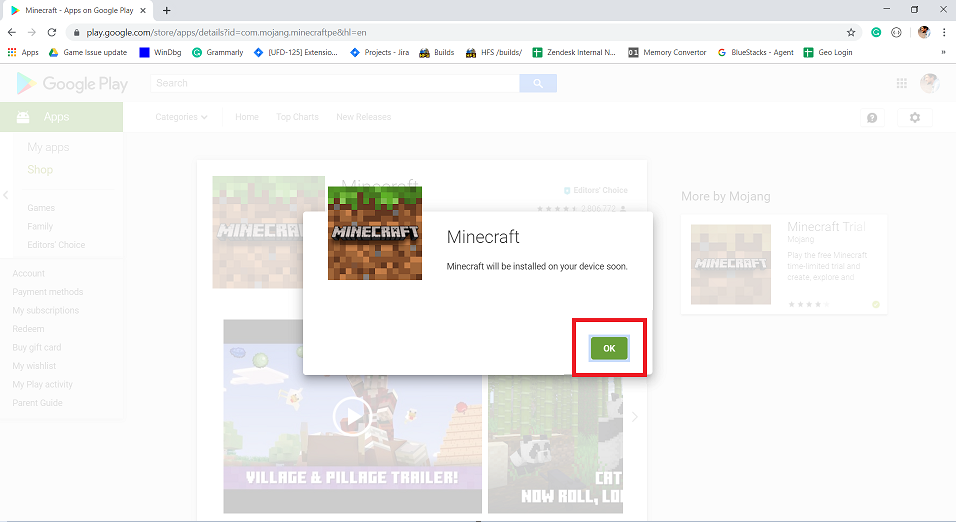Click the blue search magnifier button
Viewport: 956px width, 522px height.
pos(538,84)
